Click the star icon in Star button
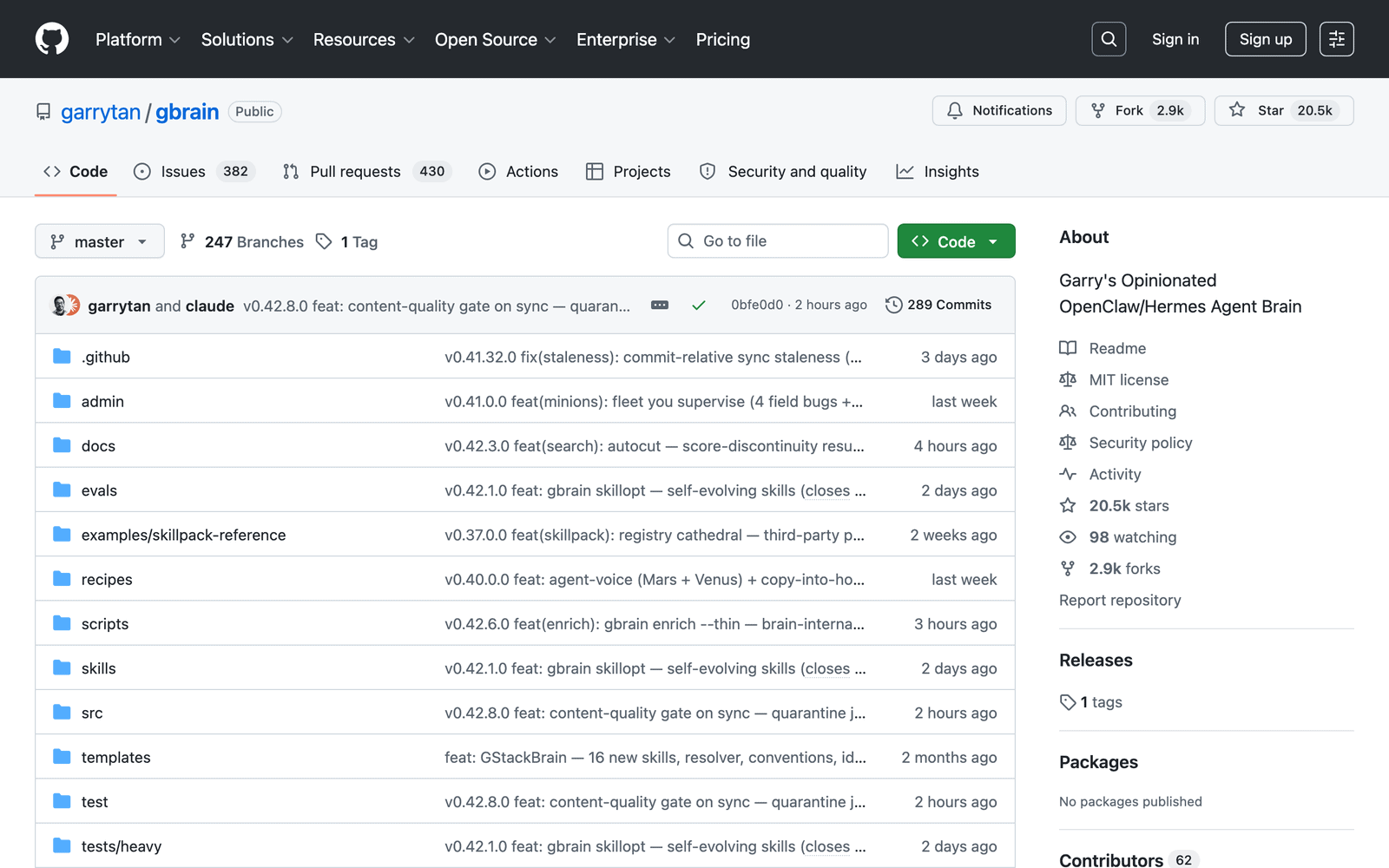The width and height of the screenshot is (1389, 868). click(1237, 109)
